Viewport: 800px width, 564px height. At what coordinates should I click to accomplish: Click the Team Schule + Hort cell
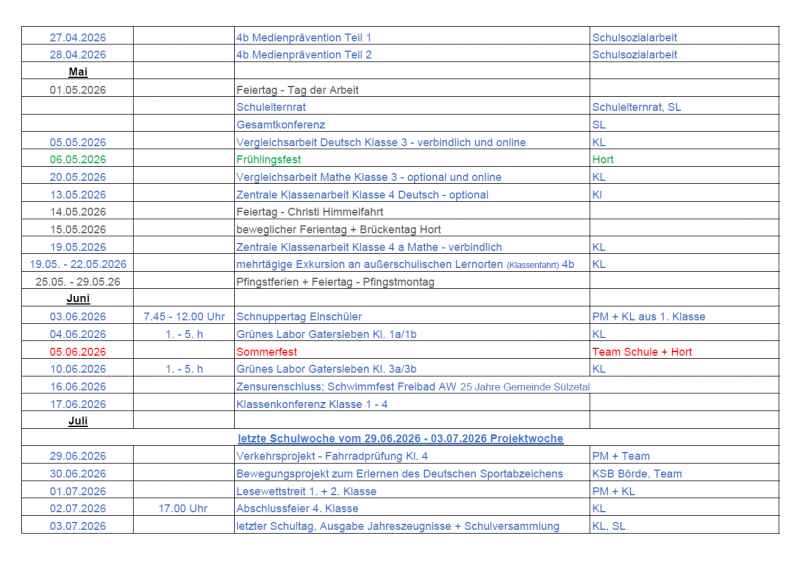click(642, 352)
